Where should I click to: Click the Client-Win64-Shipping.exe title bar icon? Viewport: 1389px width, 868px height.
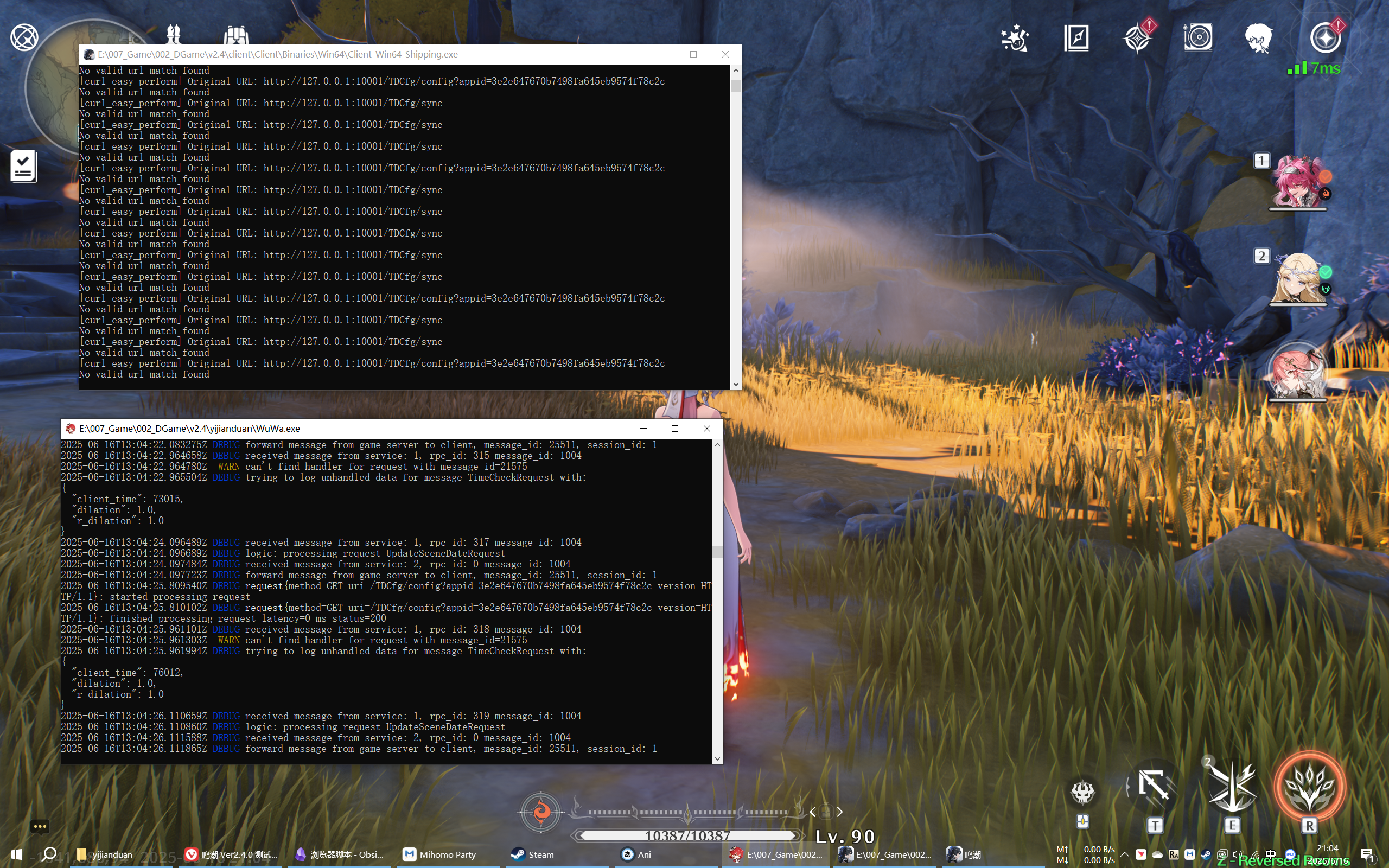(x=88, y=54)
